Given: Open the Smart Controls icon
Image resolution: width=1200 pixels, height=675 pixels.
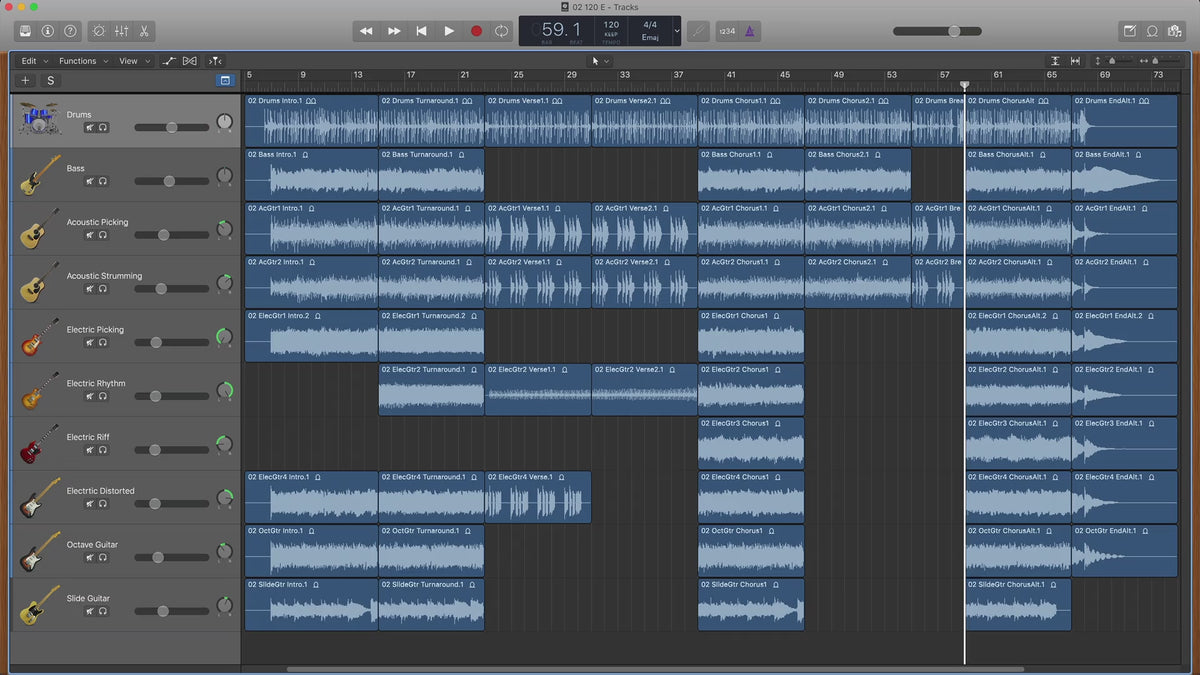Looking at the screenshot, I should coord(98,31).
